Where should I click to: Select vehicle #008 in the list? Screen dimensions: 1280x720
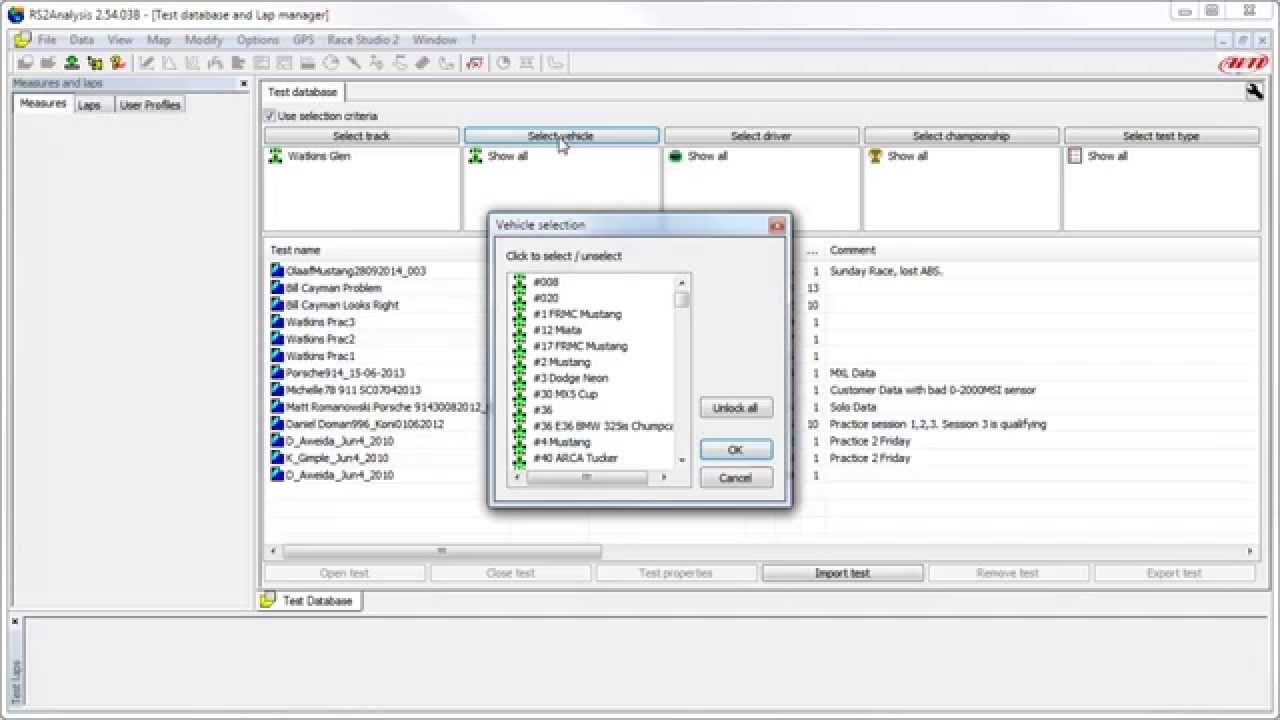coord(546,282)
